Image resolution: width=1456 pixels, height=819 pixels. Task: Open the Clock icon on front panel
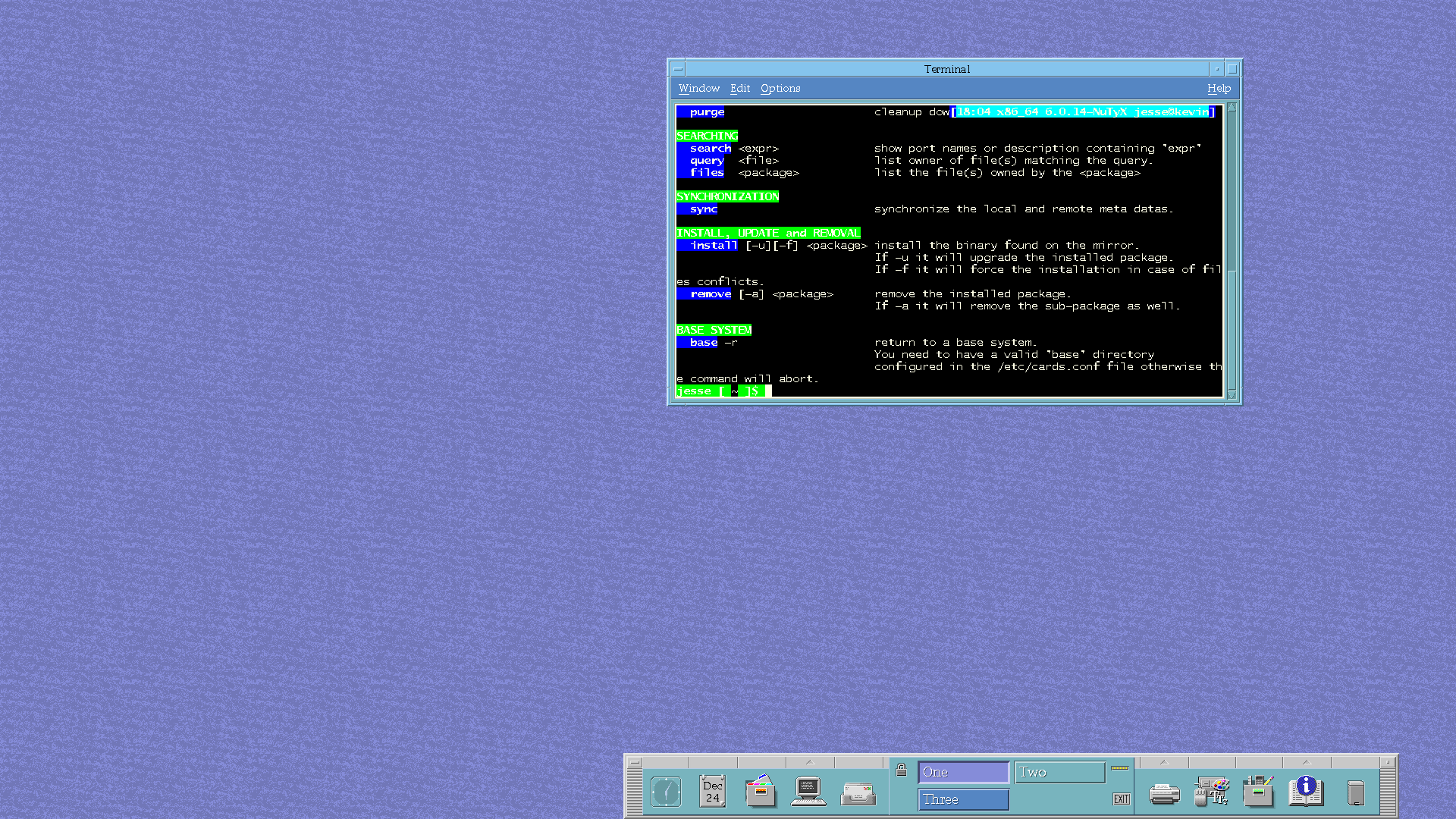[666, 792]
